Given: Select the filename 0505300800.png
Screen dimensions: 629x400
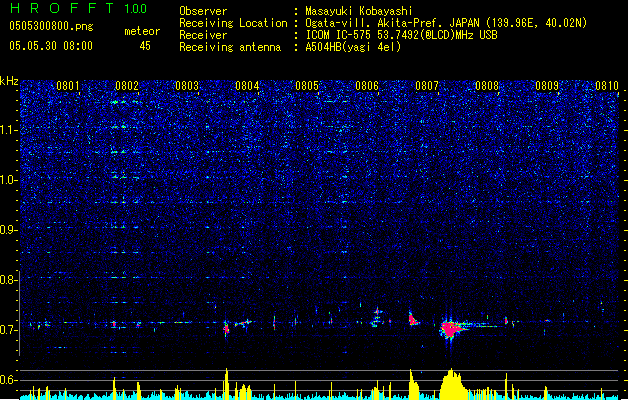Looking at the screenshot, I should (51, 26).
